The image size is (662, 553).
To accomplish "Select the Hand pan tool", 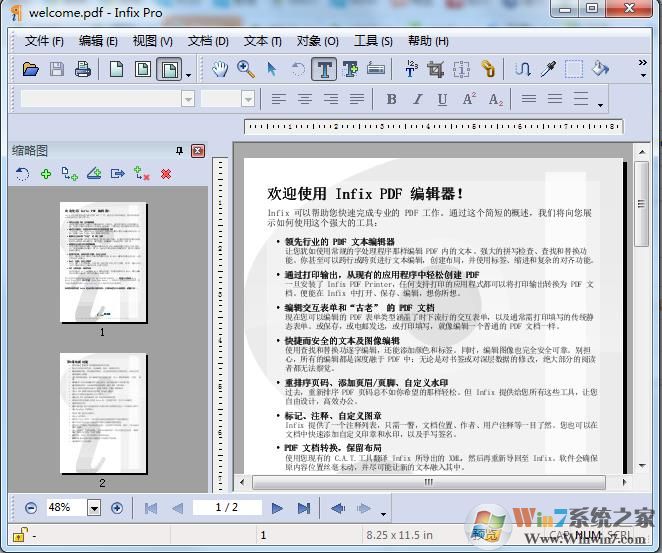I will [x=221, y=69].
